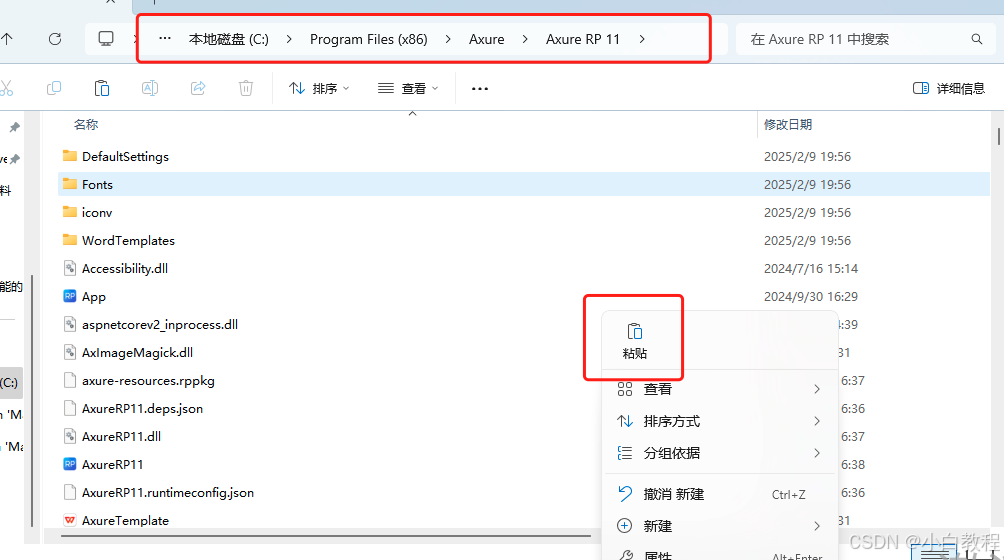
Task: Toggle the 详细信息 details pane button
Action: click(948, 88)
